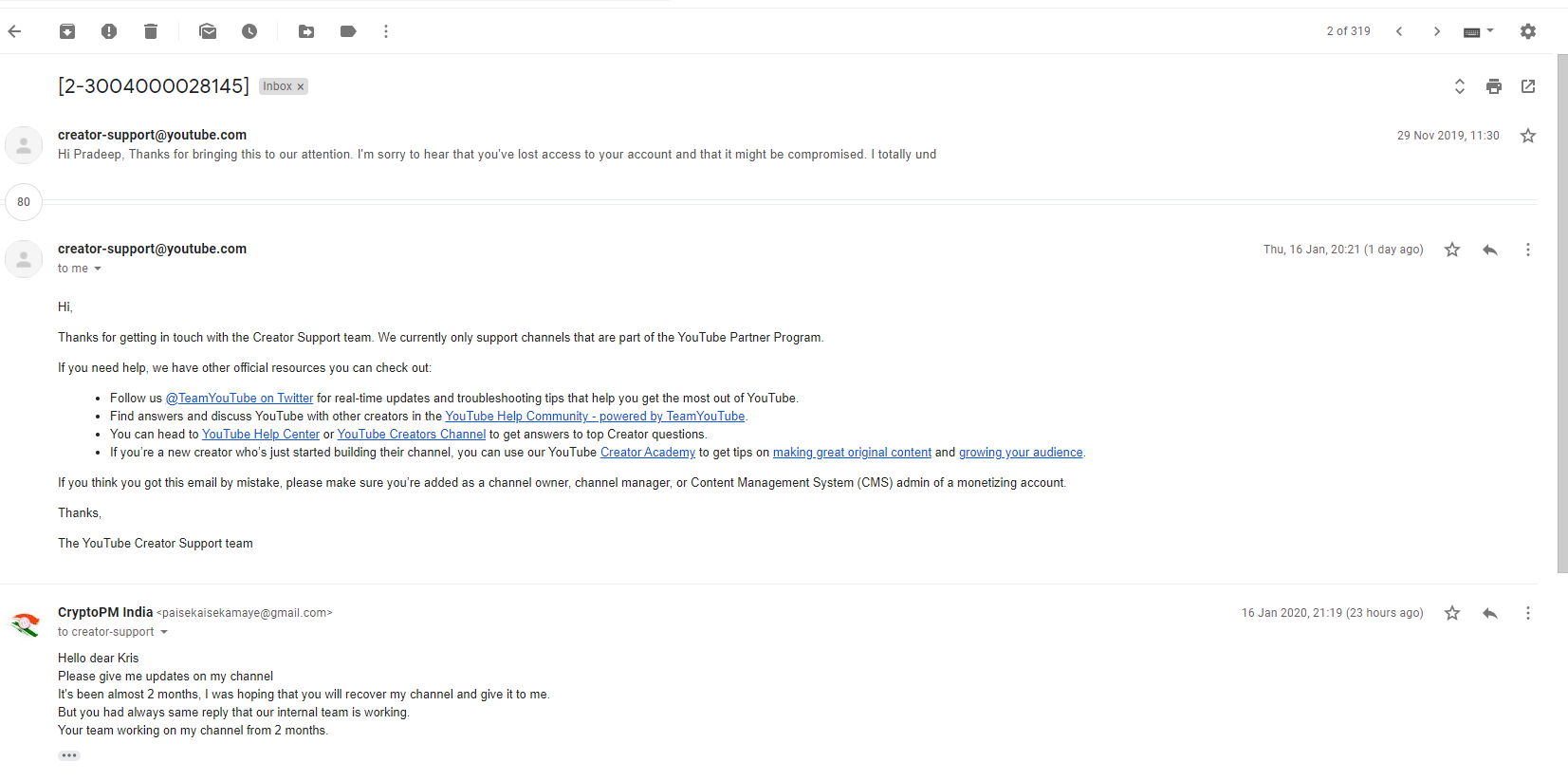This screenshot has width=1568, height=780.
Task: Open the Creator Academy link
Action: pyautogui.click(x=648, y=453)
